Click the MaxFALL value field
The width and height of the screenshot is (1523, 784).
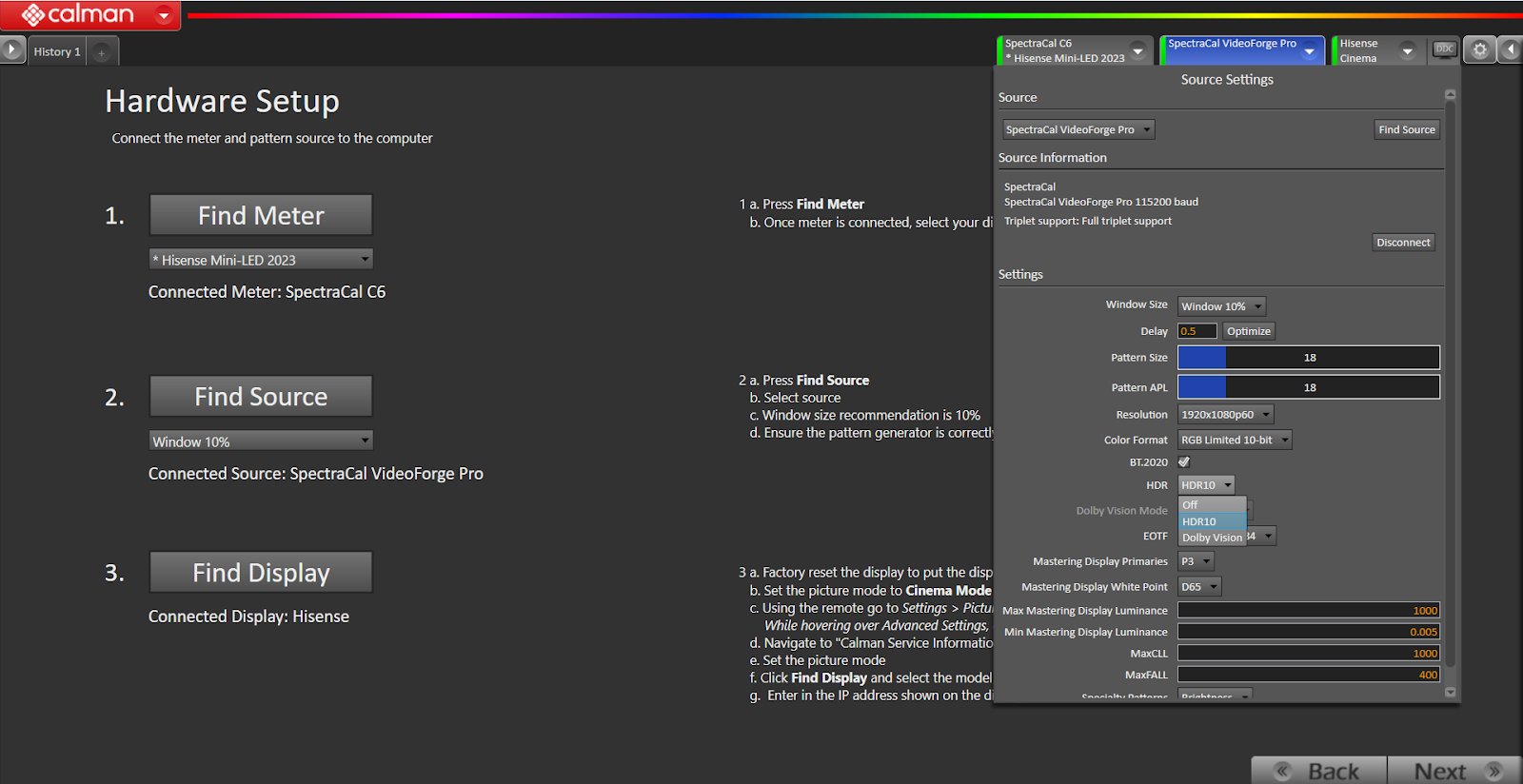click(x=1309, y=675)
